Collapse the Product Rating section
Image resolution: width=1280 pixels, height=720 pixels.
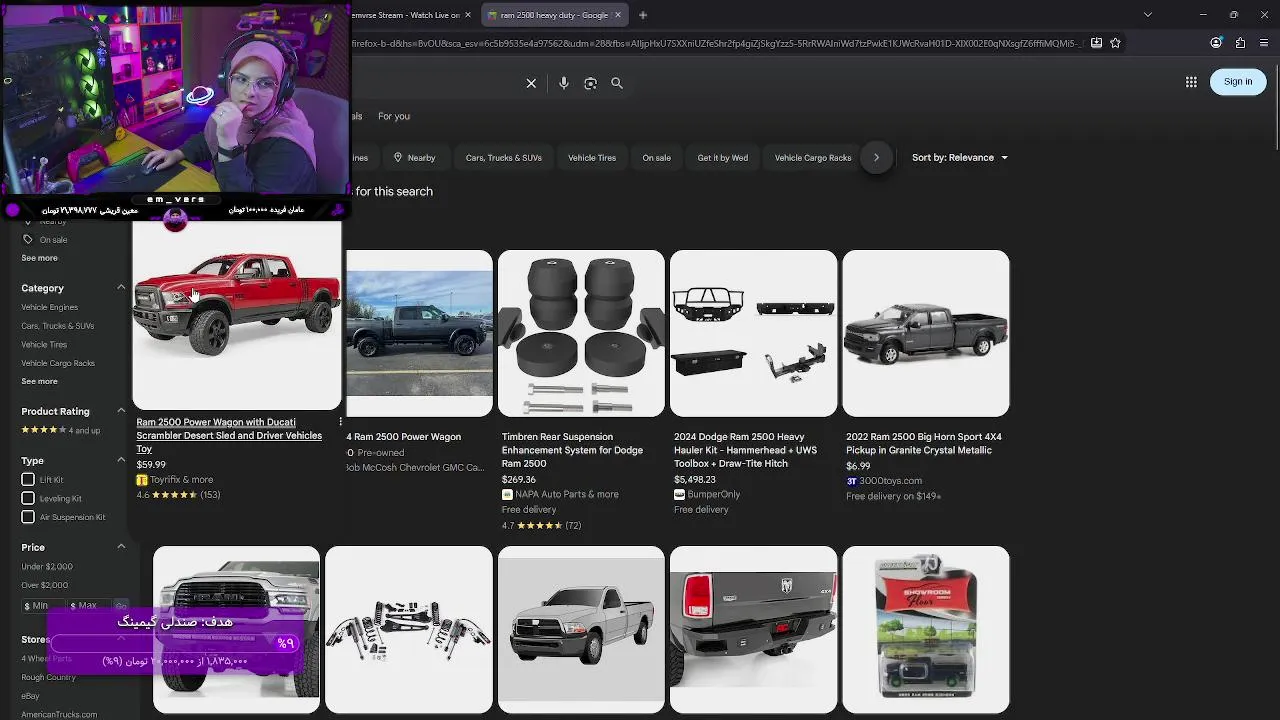click(121, 411)
